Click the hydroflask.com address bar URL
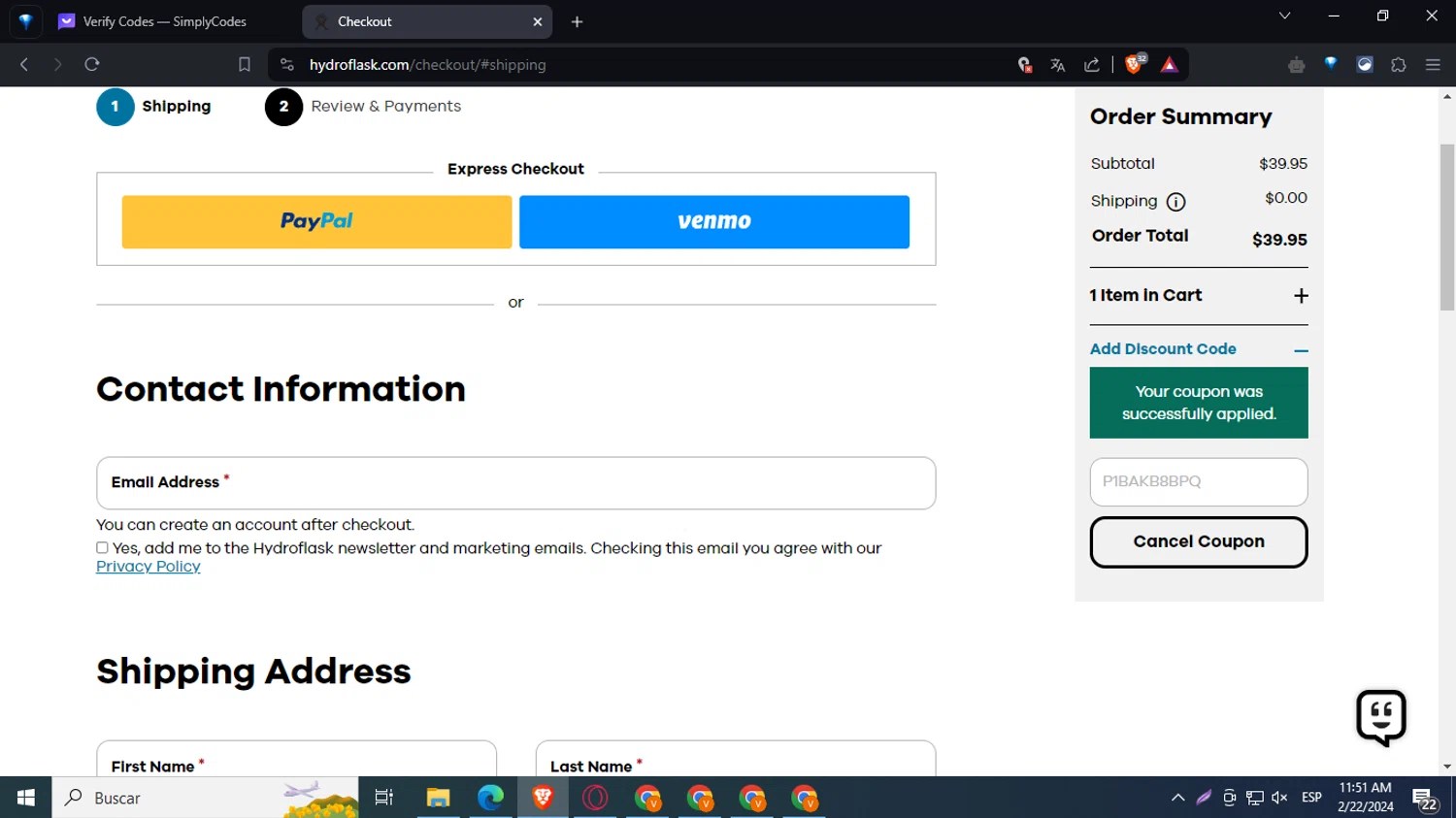1456x818 pixels. pyautogui.click(x=427, y=65)
